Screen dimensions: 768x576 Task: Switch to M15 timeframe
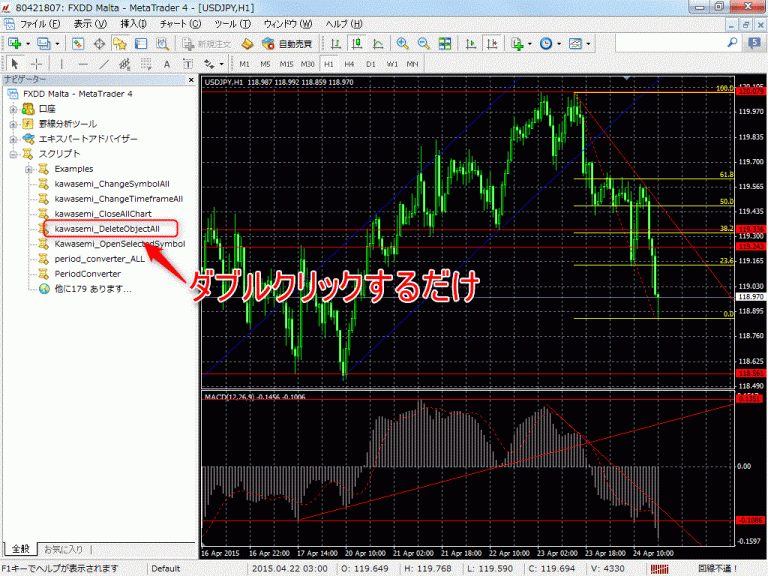tap(286, 64)
